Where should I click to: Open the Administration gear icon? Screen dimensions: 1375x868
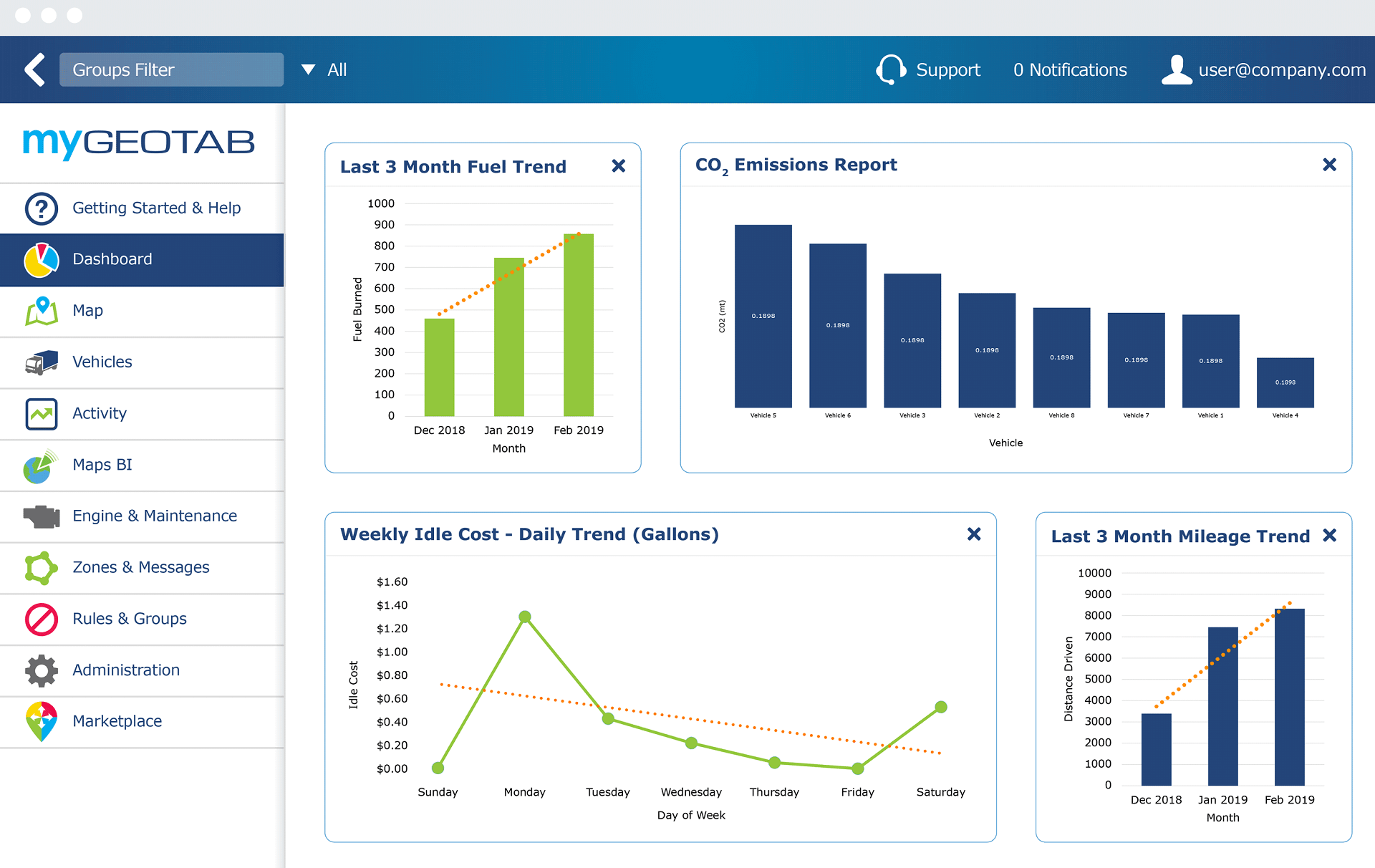[x=41, y=671]
